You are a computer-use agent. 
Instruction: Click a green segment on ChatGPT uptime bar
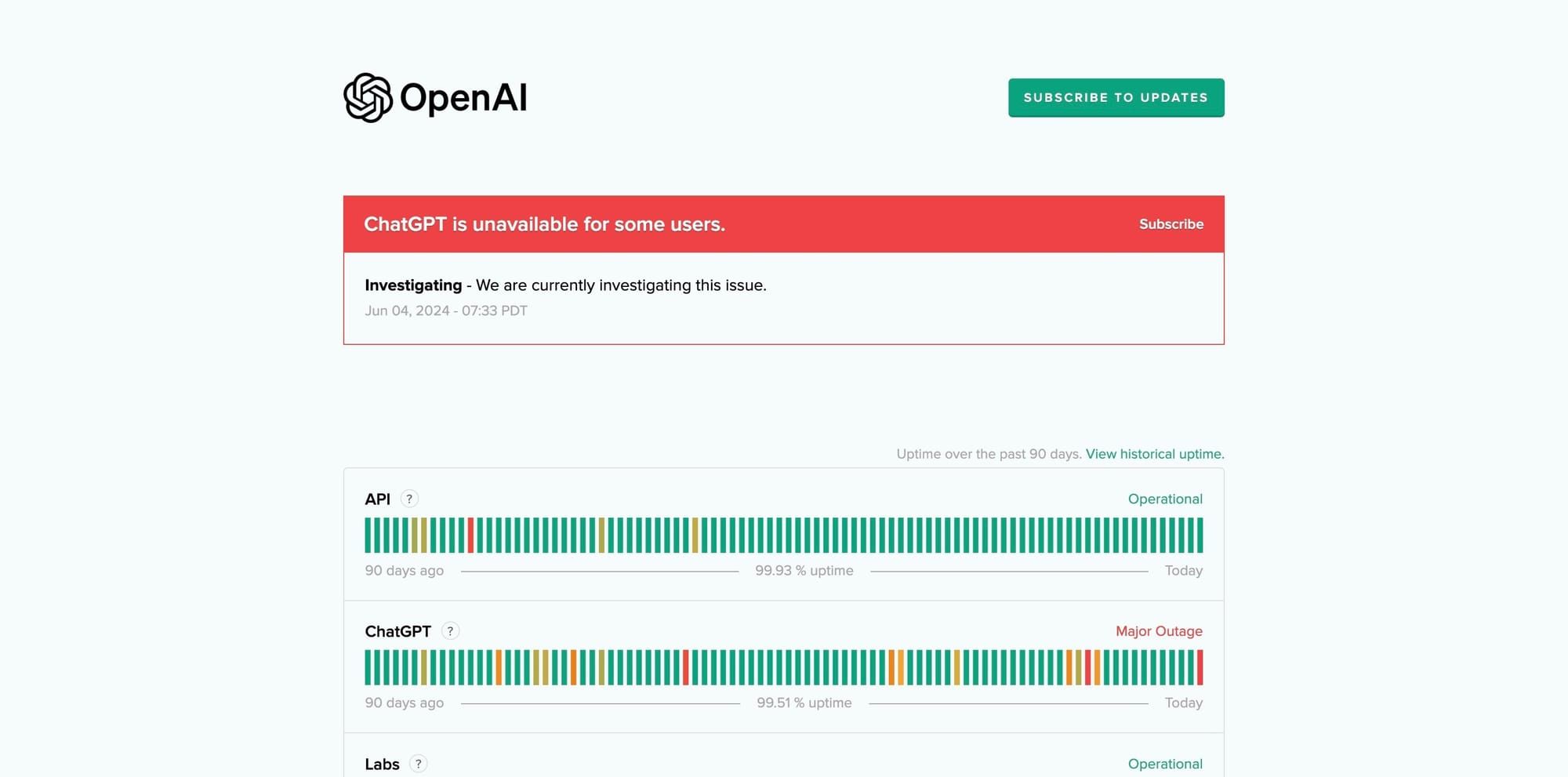tap(784, 669)
